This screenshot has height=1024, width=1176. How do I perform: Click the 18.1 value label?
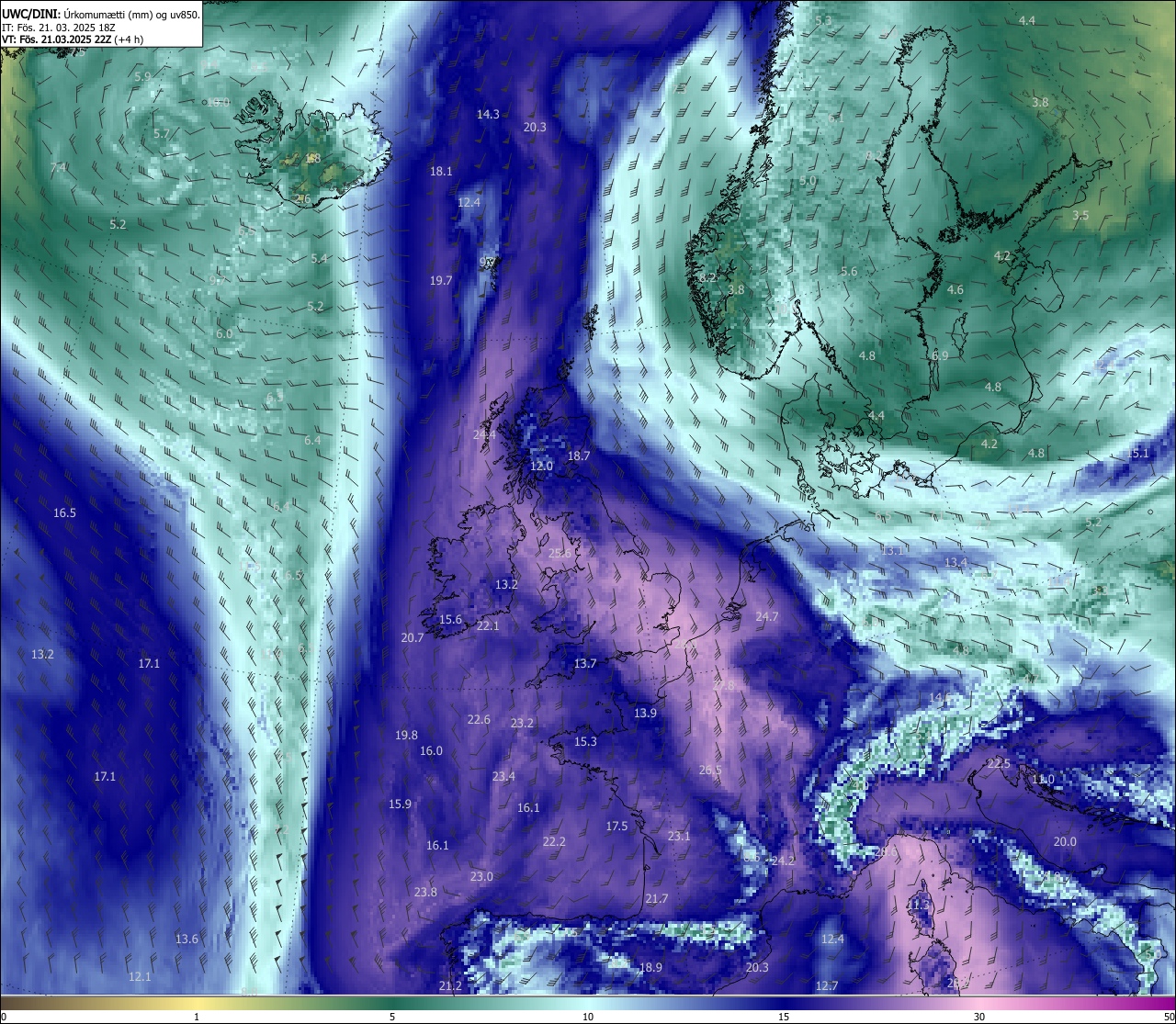[441, 172]
